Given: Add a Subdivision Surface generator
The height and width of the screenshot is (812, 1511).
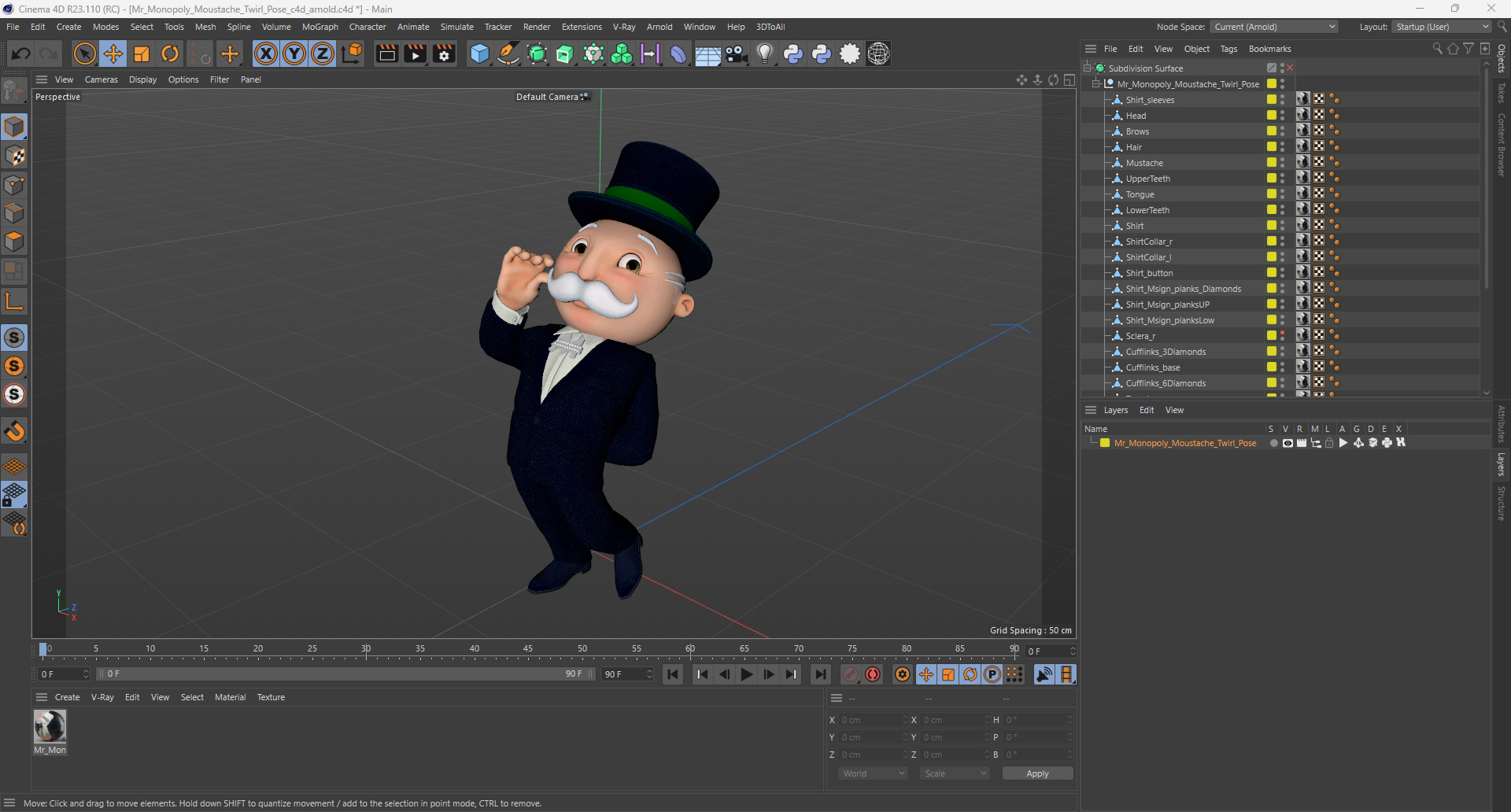Looking at the screenshot, I should (x=537, y=54).
